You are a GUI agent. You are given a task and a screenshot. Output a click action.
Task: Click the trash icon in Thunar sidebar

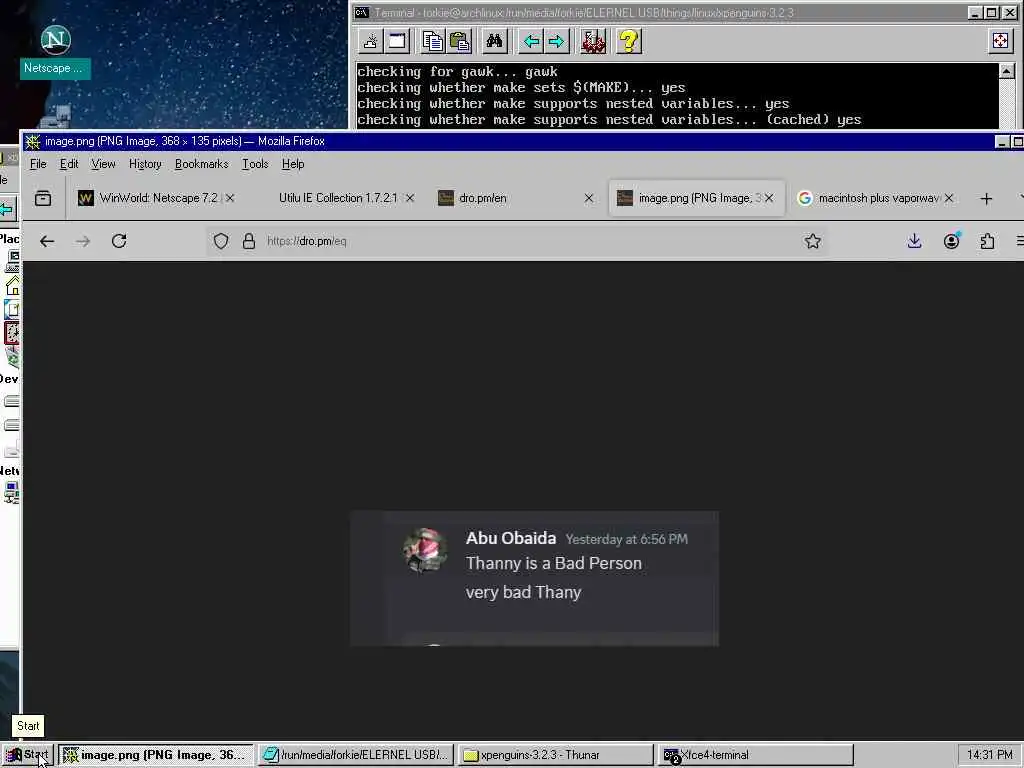point(12,357)
